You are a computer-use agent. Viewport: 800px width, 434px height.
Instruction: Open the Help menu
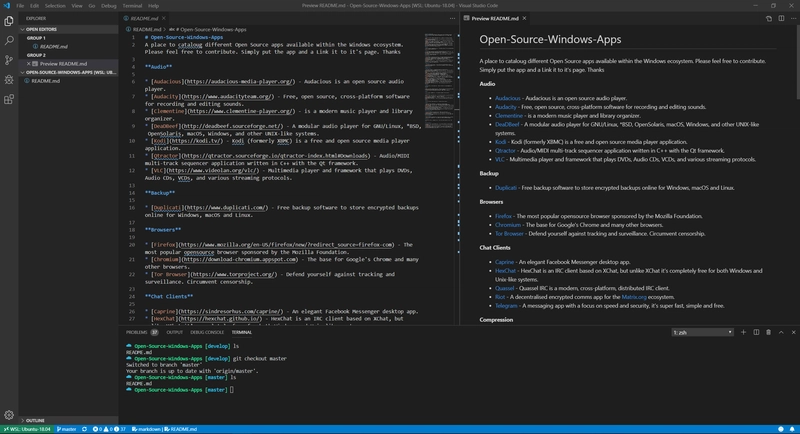pyautogui.click(x=153, y=6)
